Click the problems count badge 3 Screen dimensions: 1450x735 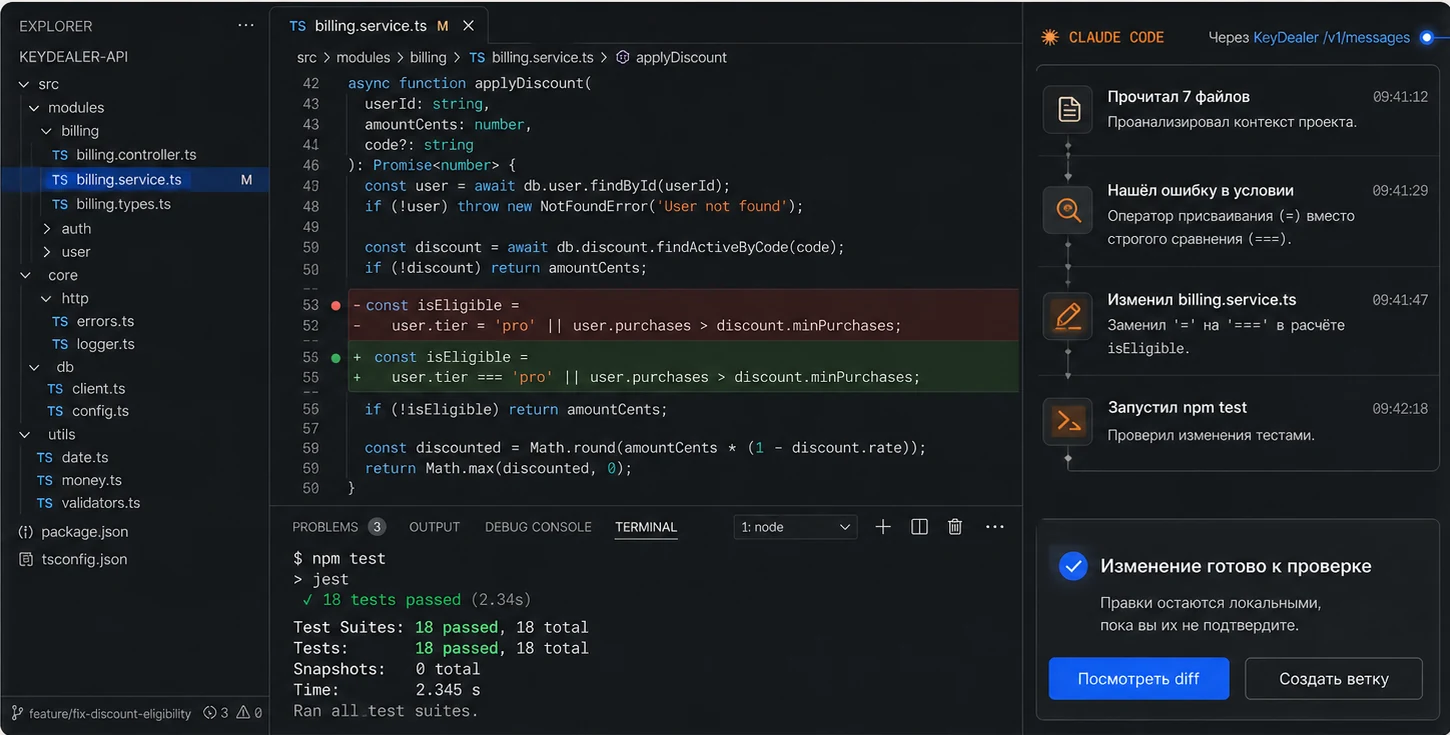[x=377, y=527]
